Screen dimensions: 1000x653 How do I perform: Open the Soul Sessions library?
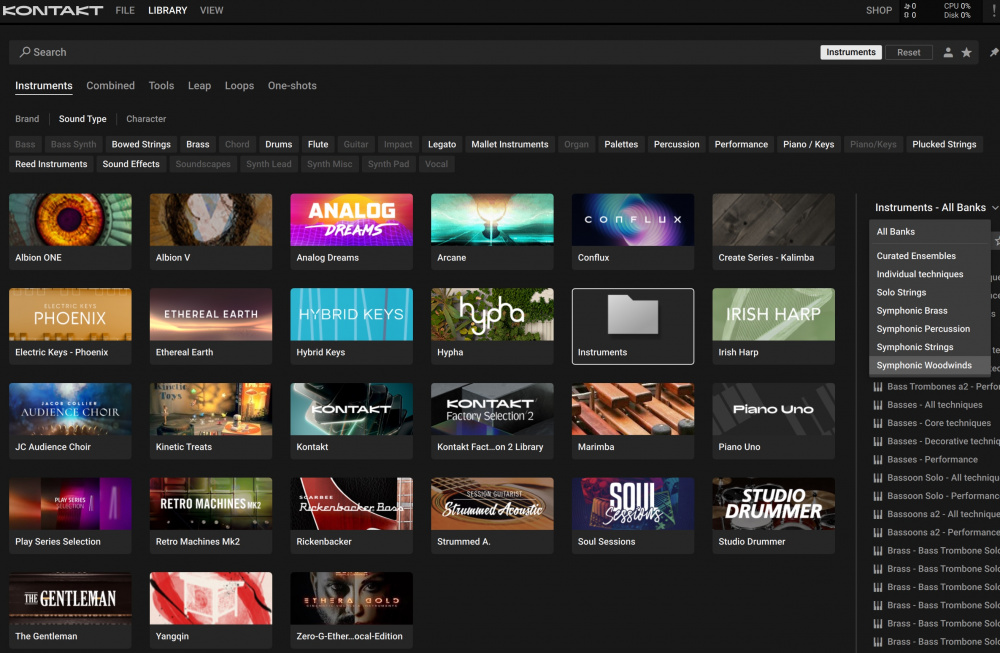pyautogui.click(x=633, y=515)
